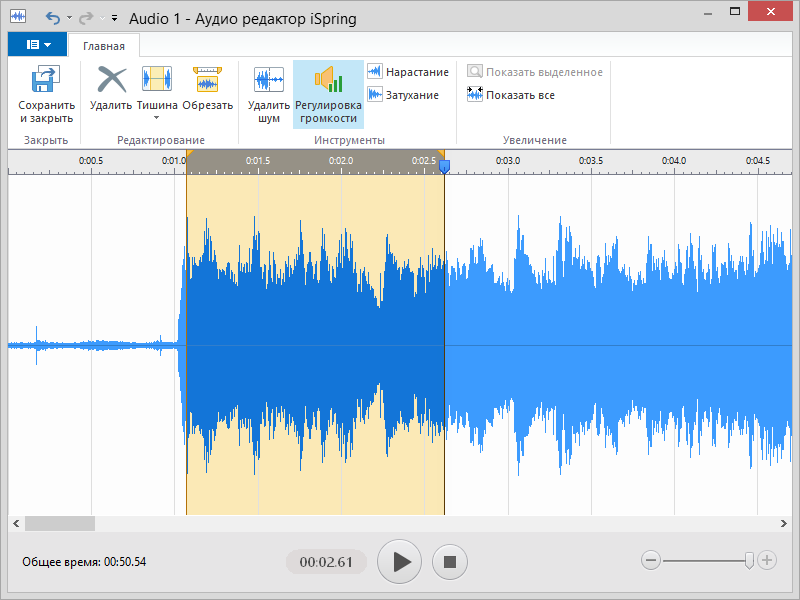Click the 0:00.5 mark on the timeline ruler
Viewport: 800px width, 600px height.
(91, 161)
